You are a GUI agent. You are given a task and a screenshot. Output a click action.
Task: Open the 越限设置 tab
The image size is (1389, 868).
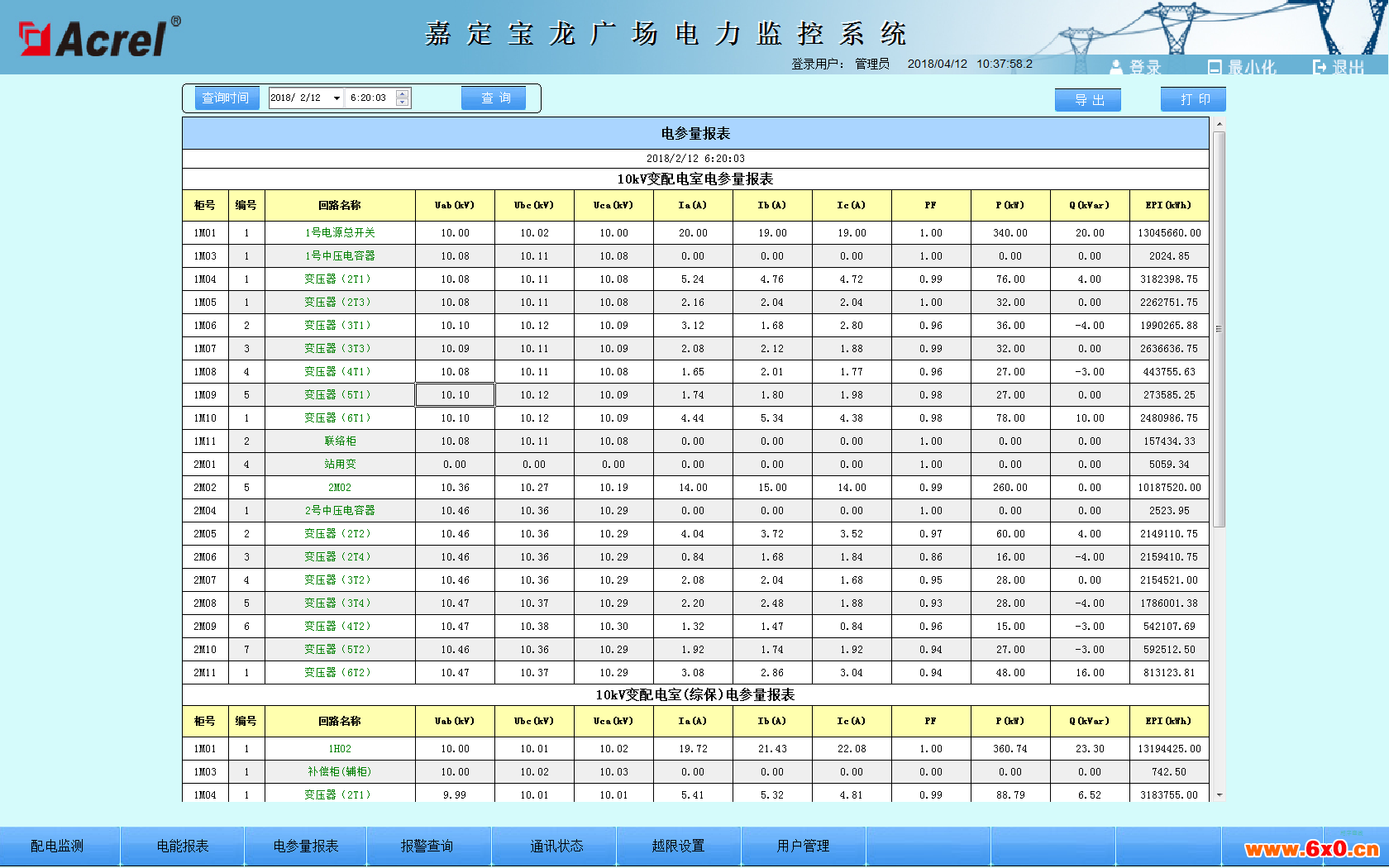[678, 846]
